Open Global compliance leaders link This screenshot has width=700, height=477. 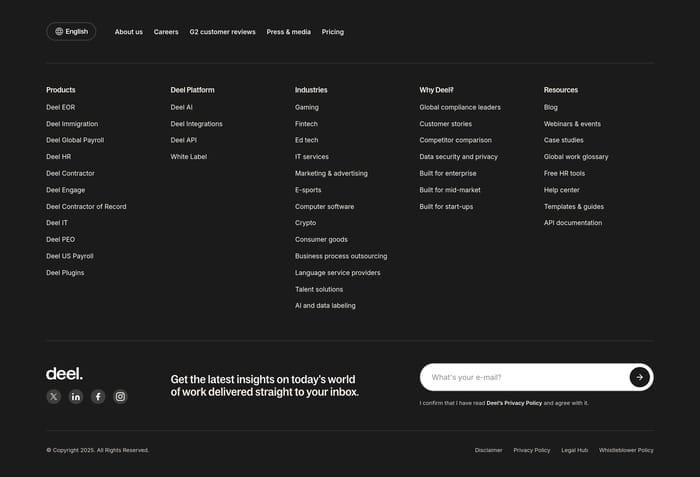click(460, 107)
